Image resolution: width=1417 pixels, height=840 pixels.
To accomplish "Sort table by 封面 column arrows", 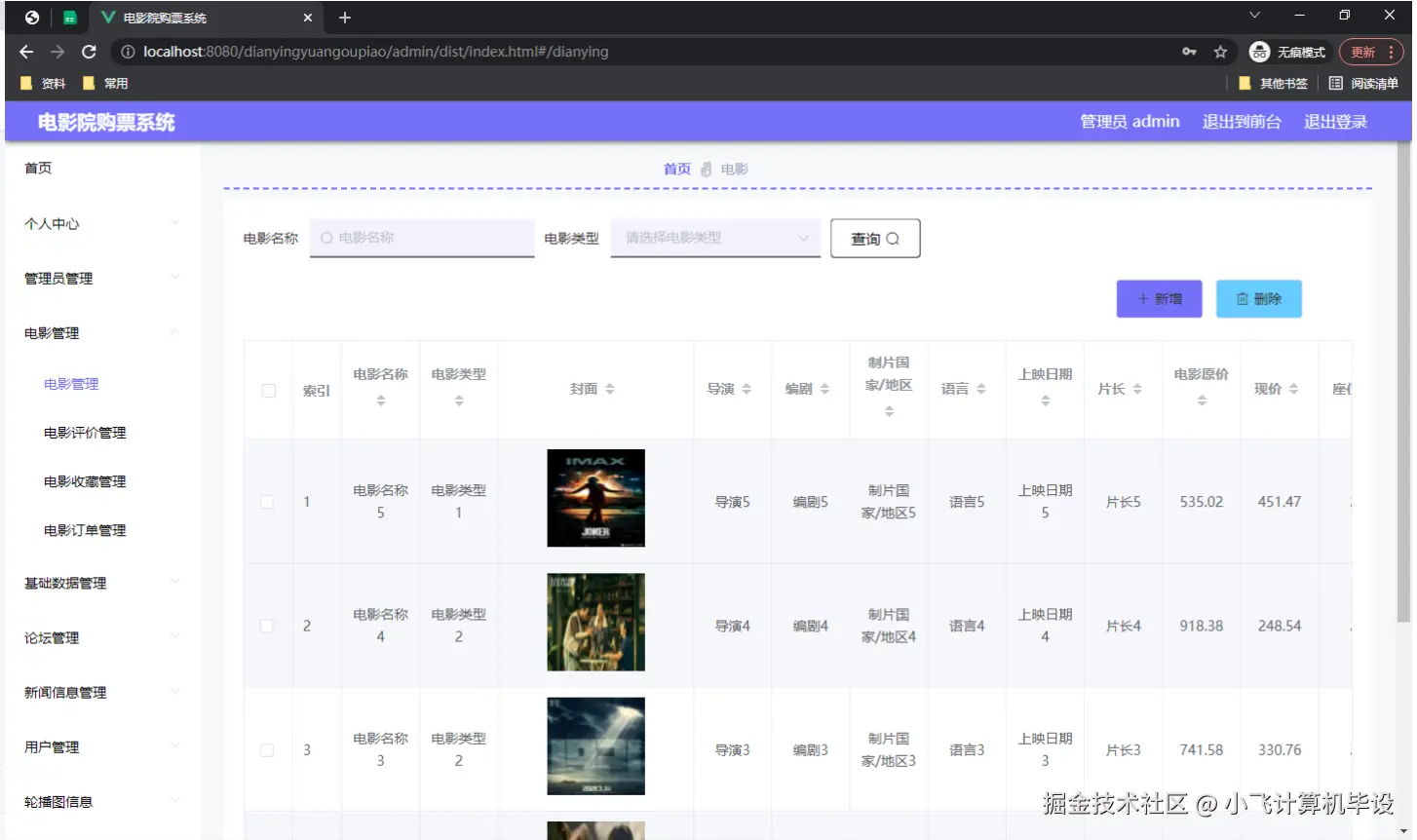I will [x=610, y=389].
